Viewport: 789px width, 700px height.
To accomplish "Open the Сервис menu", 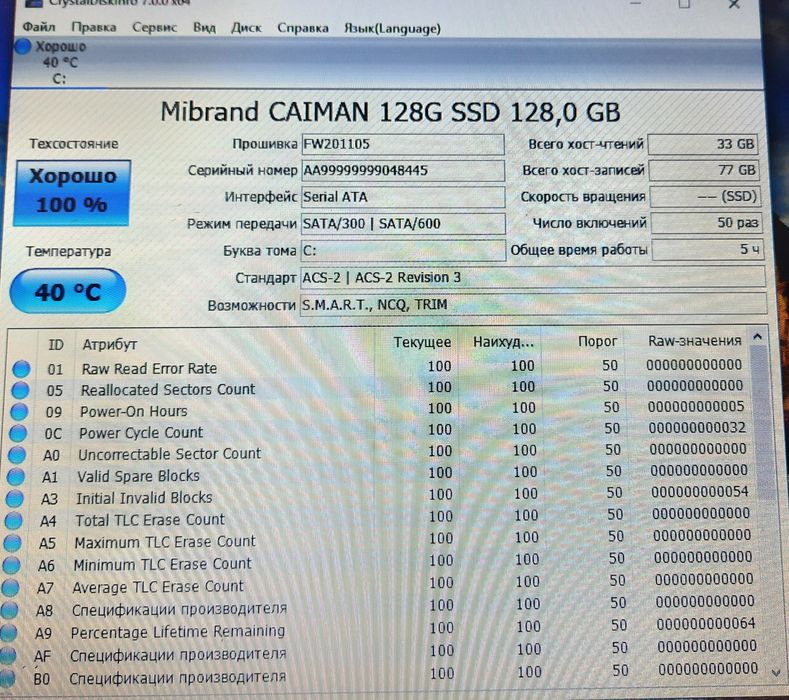I will [x=154, y=27].
